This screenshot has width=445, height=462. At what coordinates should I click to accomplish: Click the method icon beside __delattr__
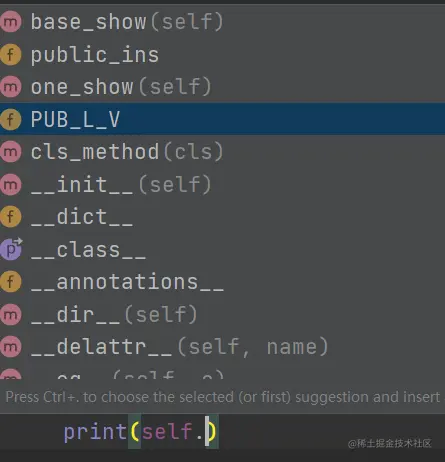pos(11,347)
